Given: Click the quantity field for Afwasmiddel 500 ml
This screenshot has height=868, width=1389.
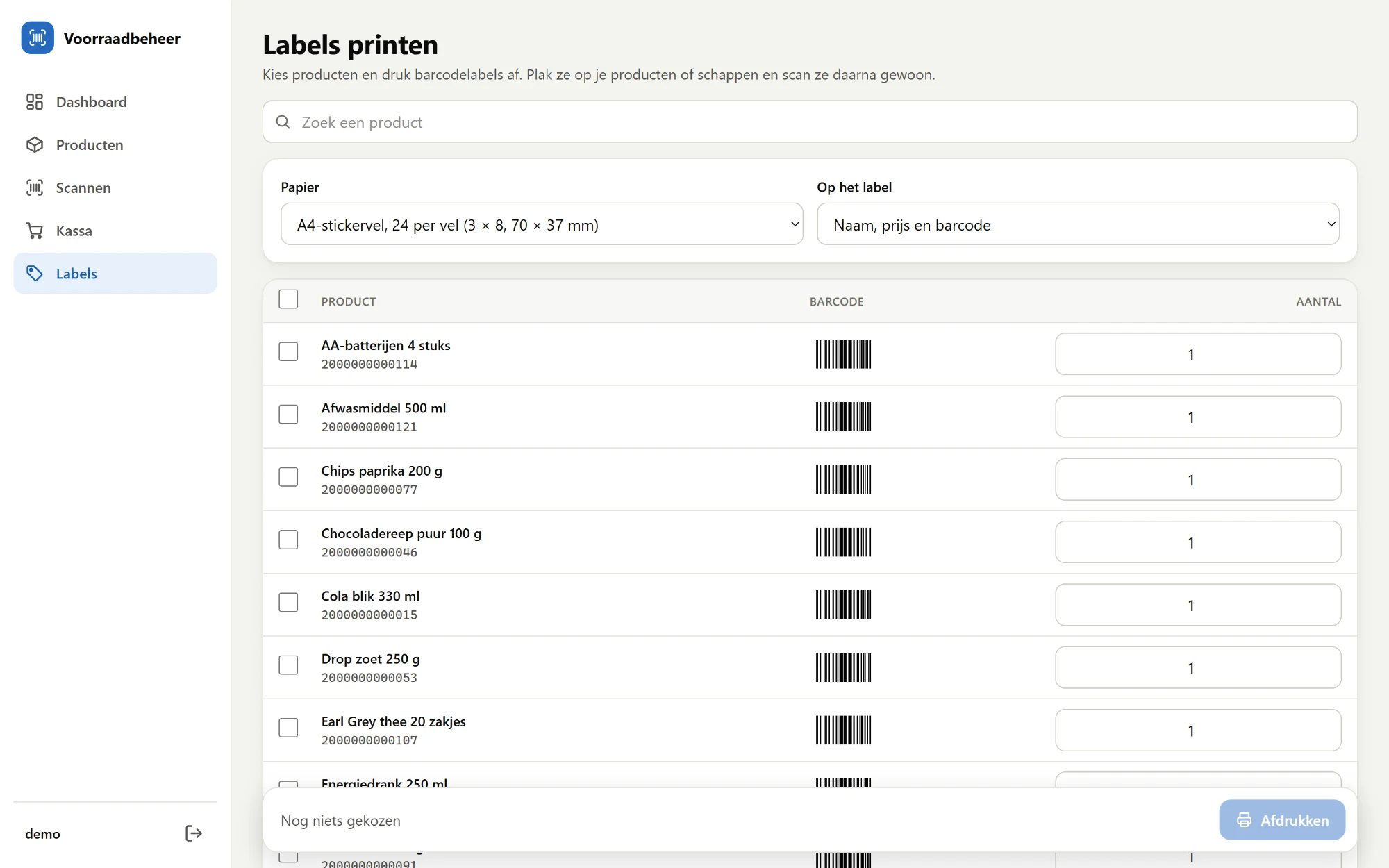Looking at the screenshot, I should pyautogui.click(x=1198, y=417).
